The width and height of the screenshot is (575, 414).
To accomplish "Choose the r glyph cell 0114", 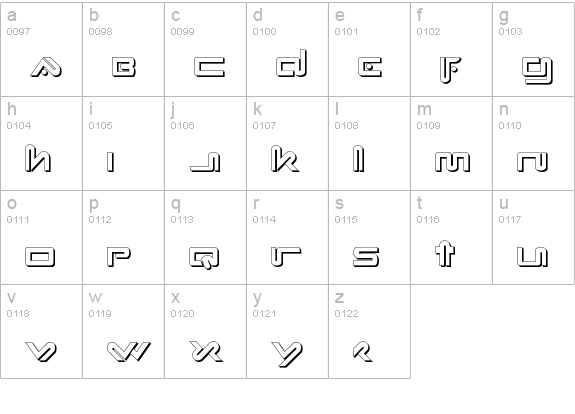I will coord(288,237).
